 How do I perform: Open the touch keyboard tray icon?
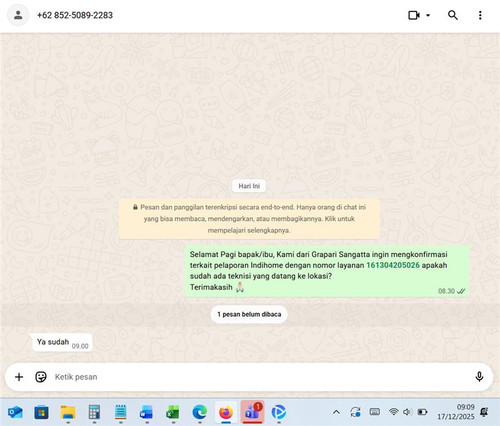[x=375, y=412]
